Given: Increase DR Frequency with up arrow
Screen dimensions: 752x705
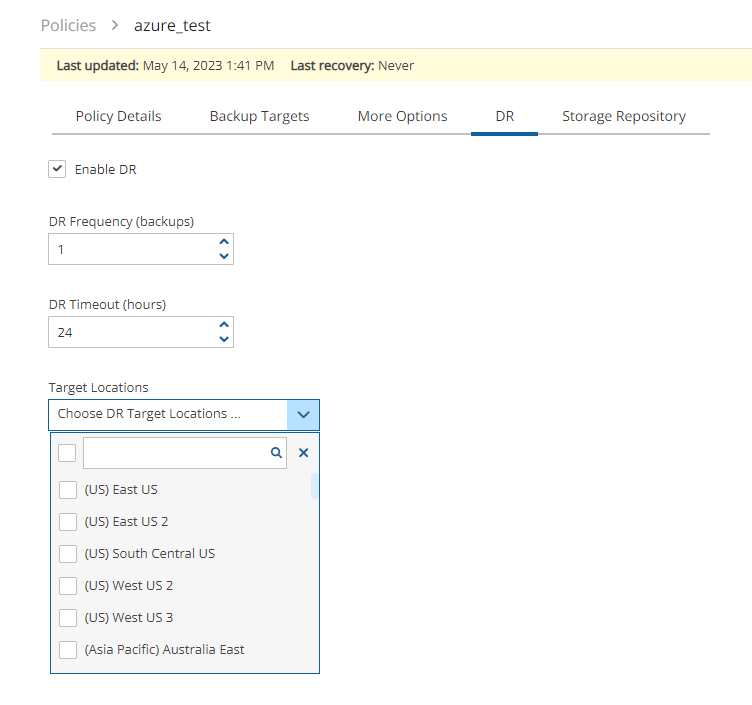Looking at the screenshot, I should 224,242.
